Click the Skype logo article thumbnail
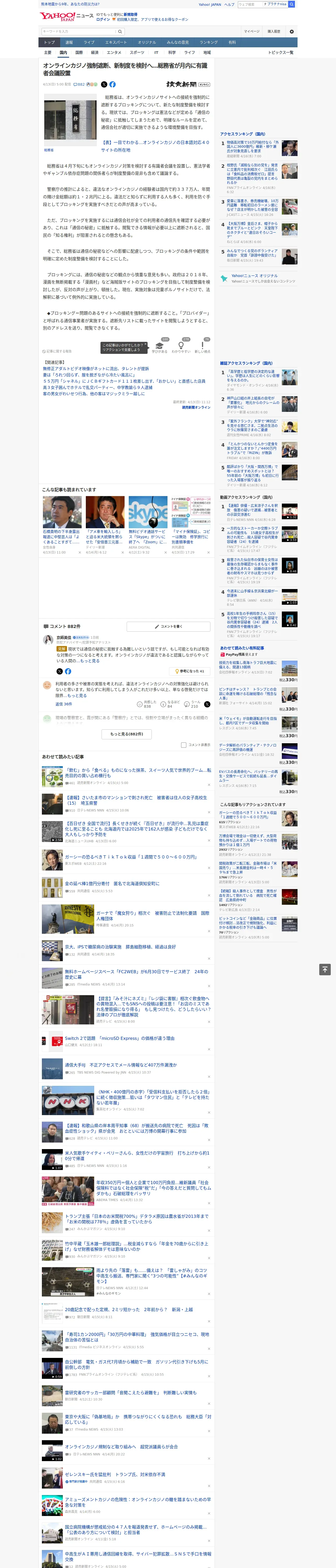The height and width of the screenshot is (1568, 336). click(x=148, y=512)
